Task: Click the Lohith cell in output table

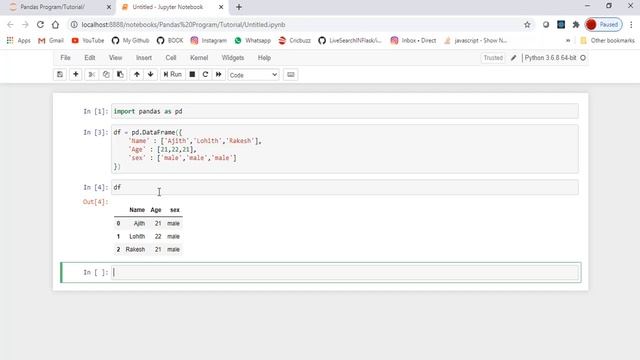Action: [137, 236]
